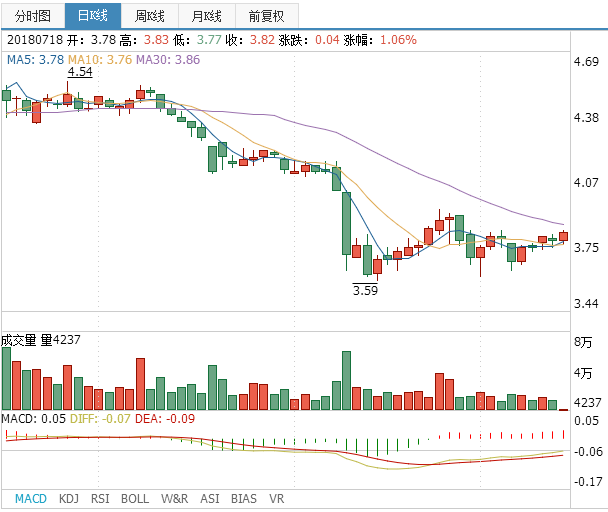Click the MACD: 0.05 value
608x512 pixels.
tap(33, 419)
